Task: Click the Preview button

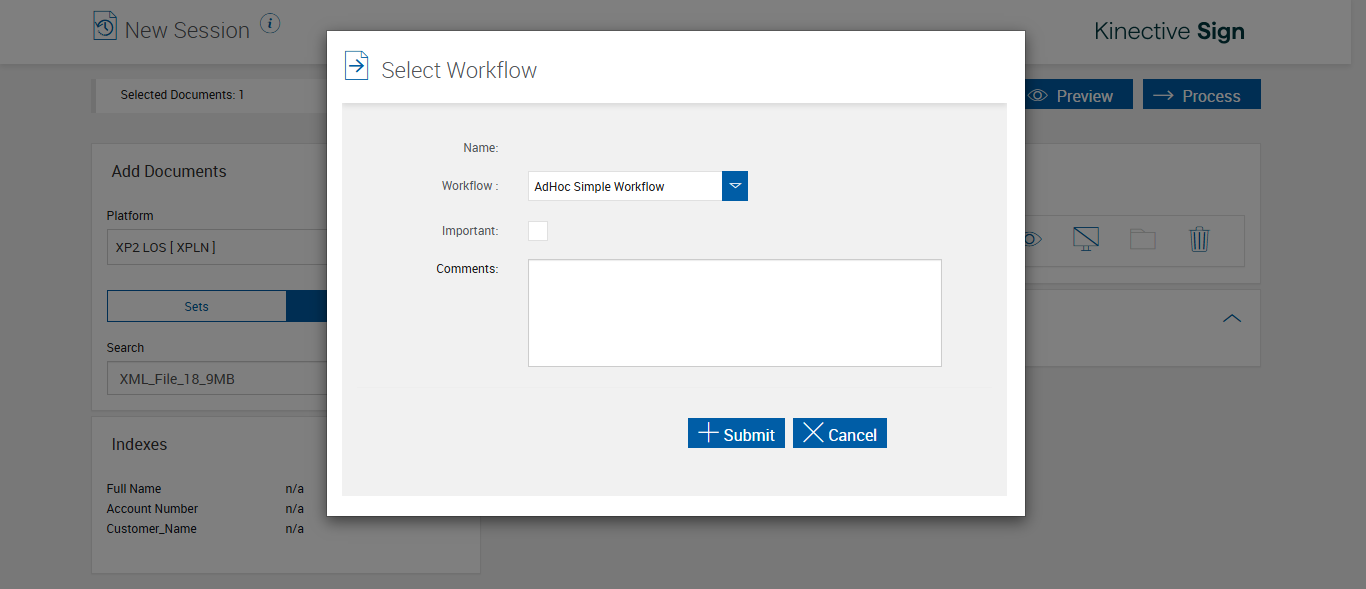Action: [x=1078, y=95]
